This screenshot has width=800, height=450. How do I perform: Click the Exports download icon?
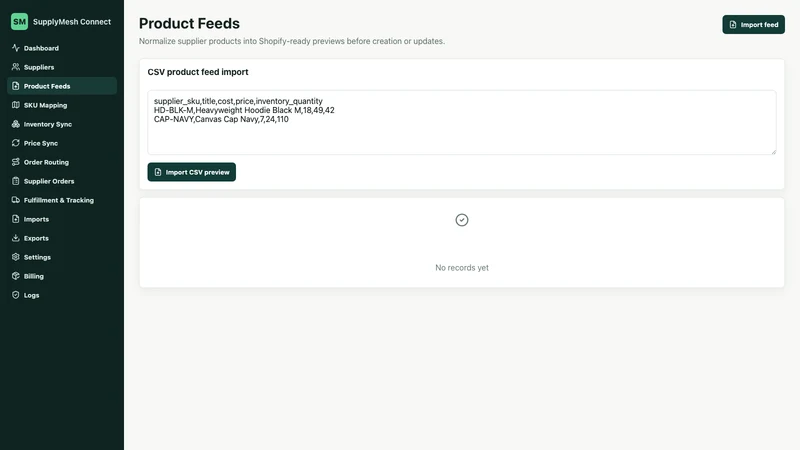pyautogui.click(x=16, y=238)
